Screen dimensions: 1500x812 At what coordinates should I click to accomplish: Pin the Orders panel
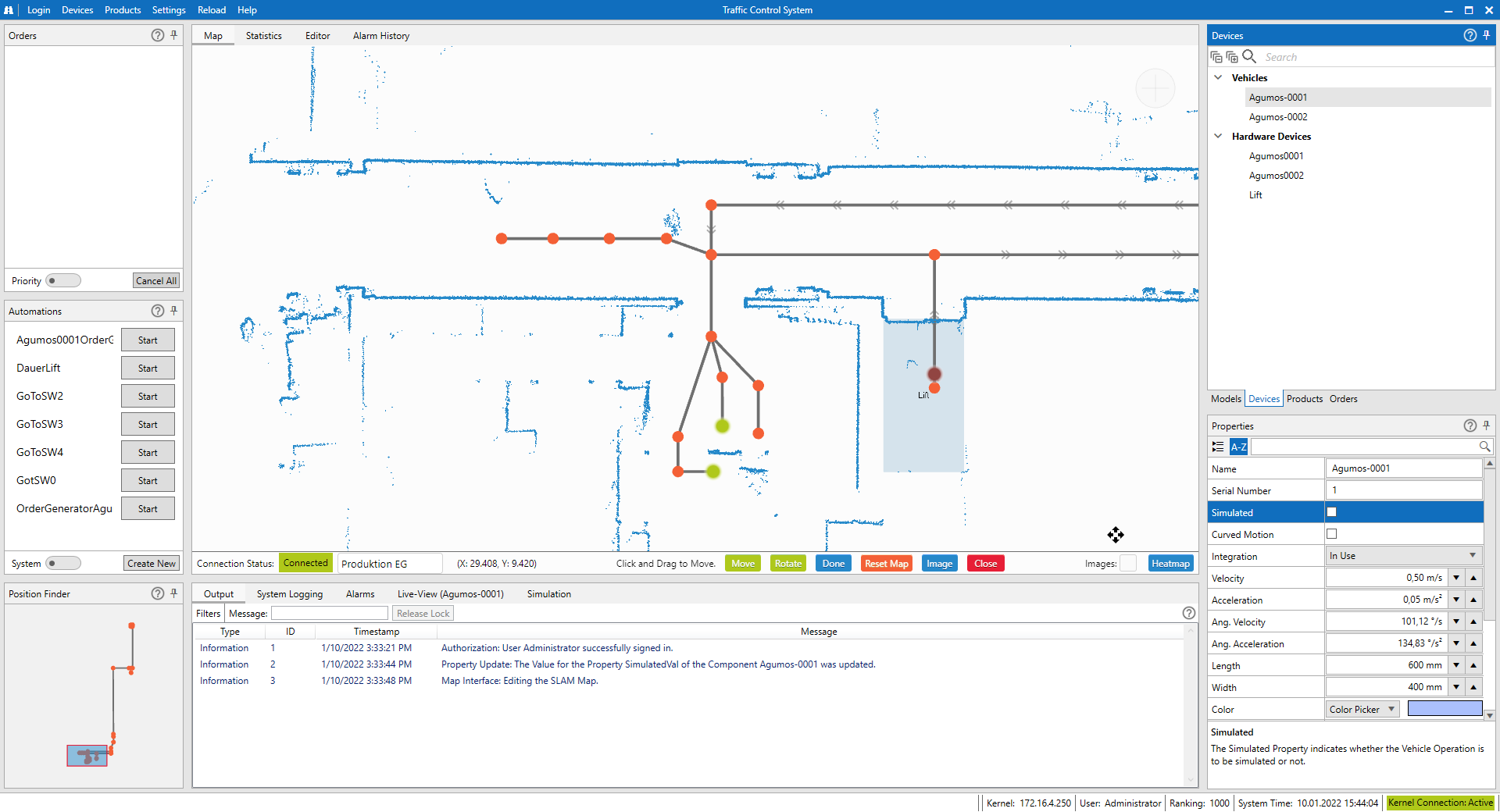pos(173,35)
